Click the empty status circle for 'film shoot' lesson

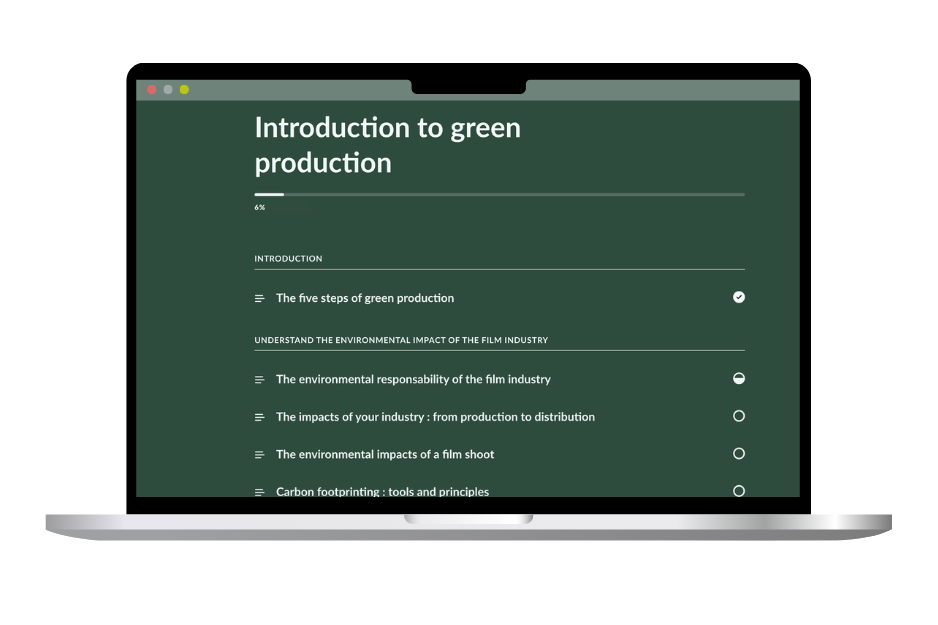point(739,454)
